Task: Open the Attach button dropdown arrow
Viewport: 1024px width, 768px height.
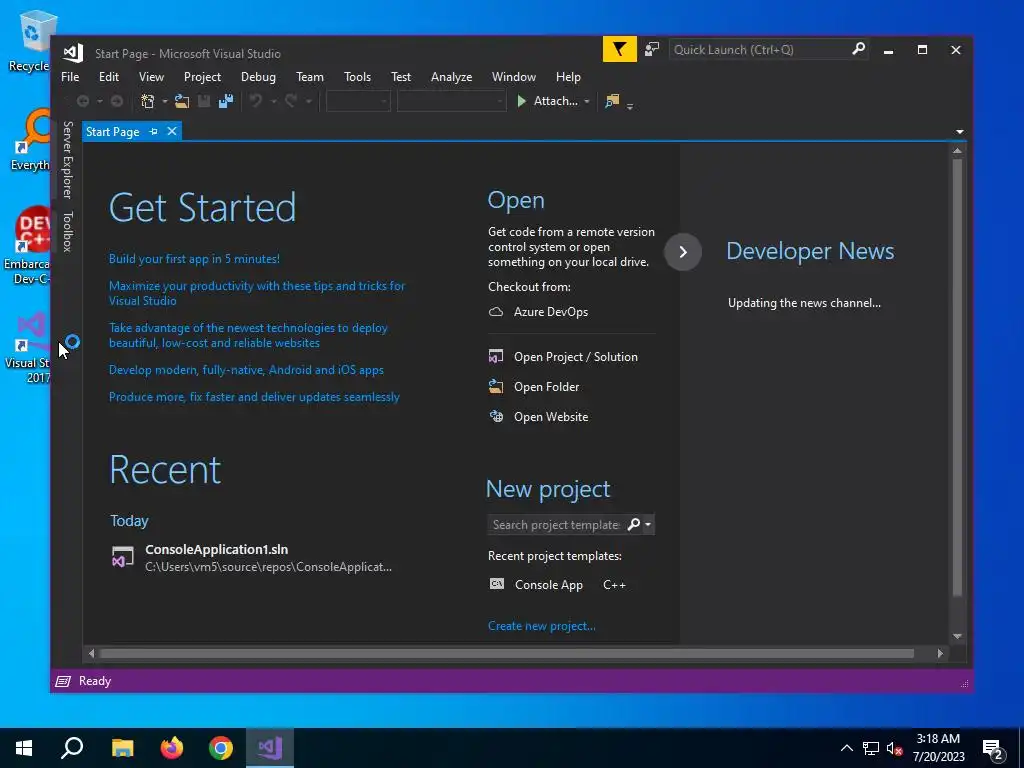Action: click(586, 102)
